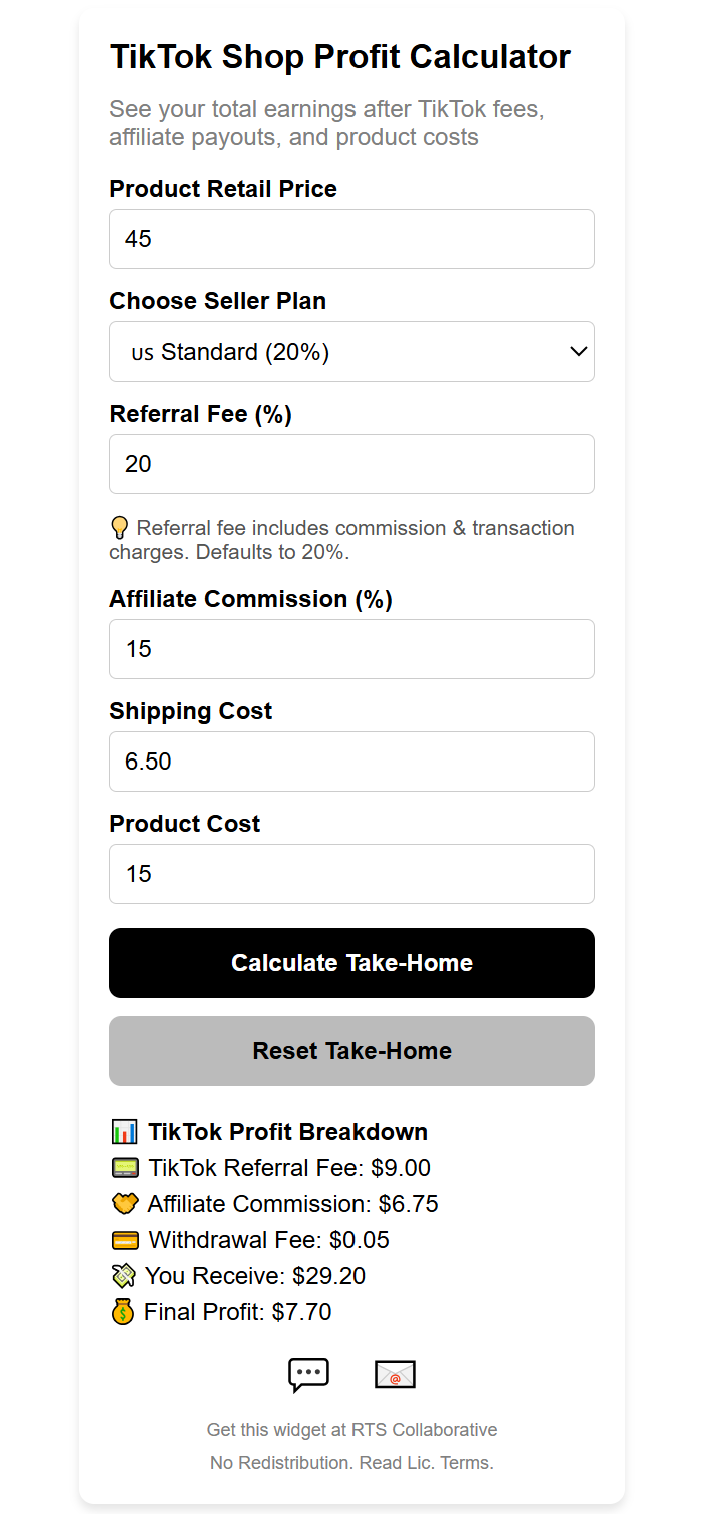Click the lightbulb tip icon
706x1514 pixels.
pos(120,526)
